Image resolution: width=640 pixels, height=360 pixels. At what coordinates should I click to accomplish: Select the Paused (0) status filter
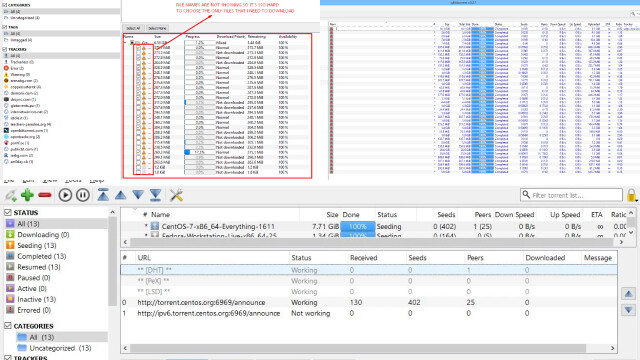pyautogui.click(x=56, y=278)
